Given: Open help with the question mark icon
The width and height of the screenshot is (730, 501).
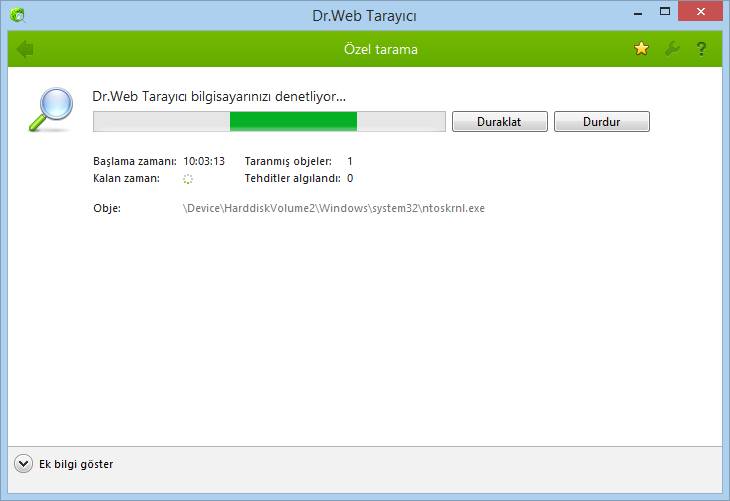Looking at the screenshot, I should point(702,49).
